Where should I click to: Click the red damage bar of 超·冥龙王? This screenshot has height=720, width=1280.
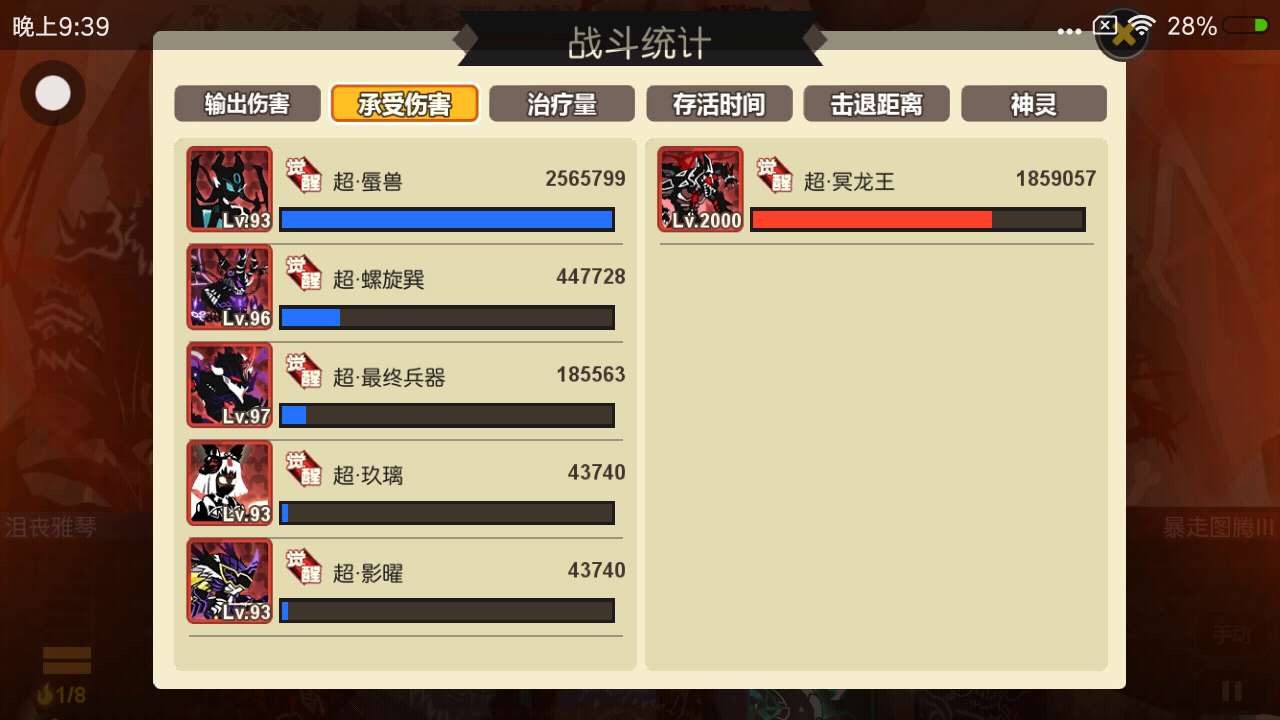pos(918,219)
